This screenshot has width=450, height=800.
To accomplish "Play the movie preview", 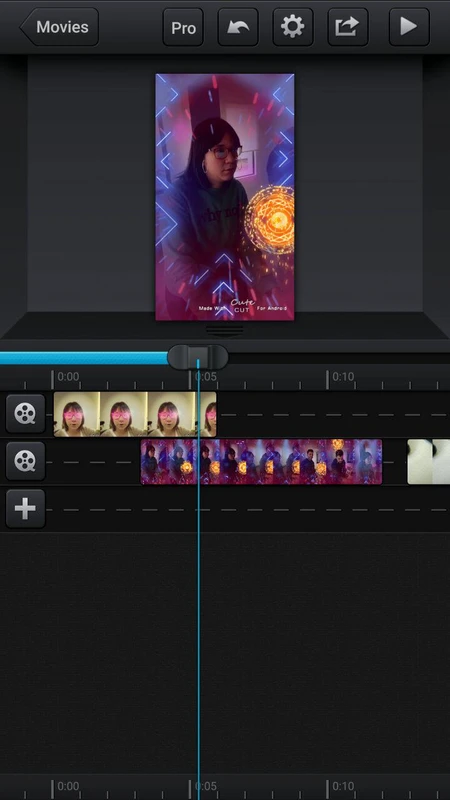I will [409, 27].
